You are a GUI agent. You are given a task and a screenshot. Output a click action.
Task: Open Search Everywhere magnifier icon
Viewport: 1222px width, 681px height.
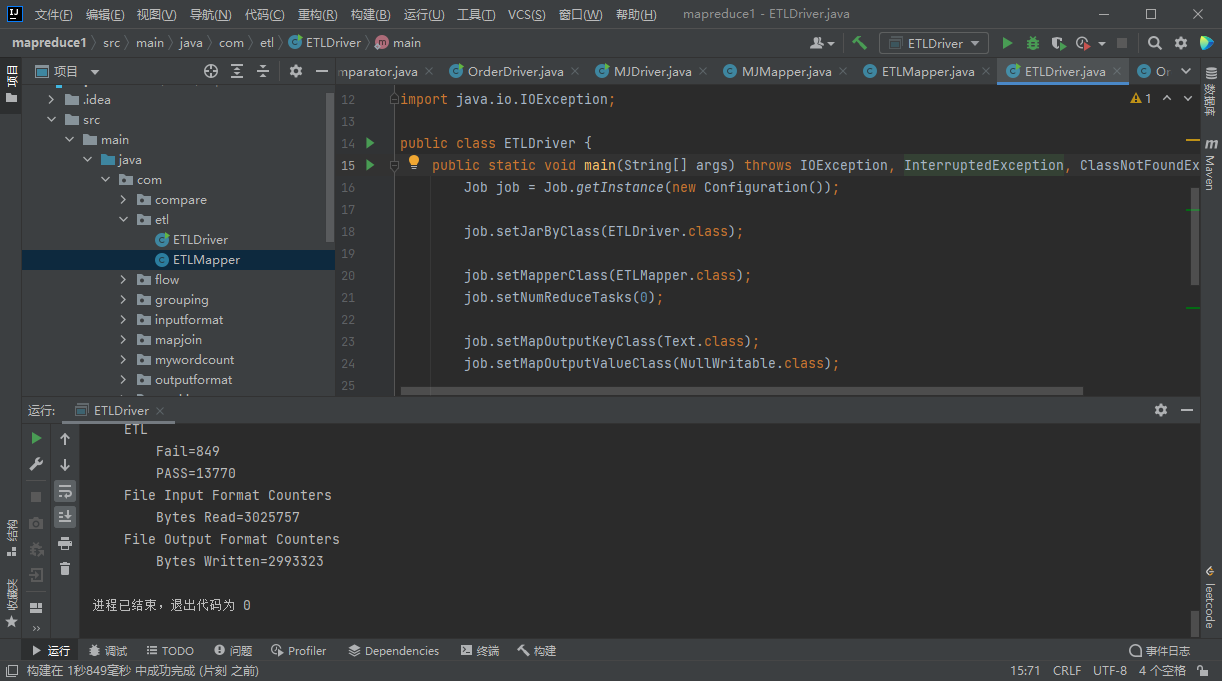pyautogui.click(x=1155, y=43)
